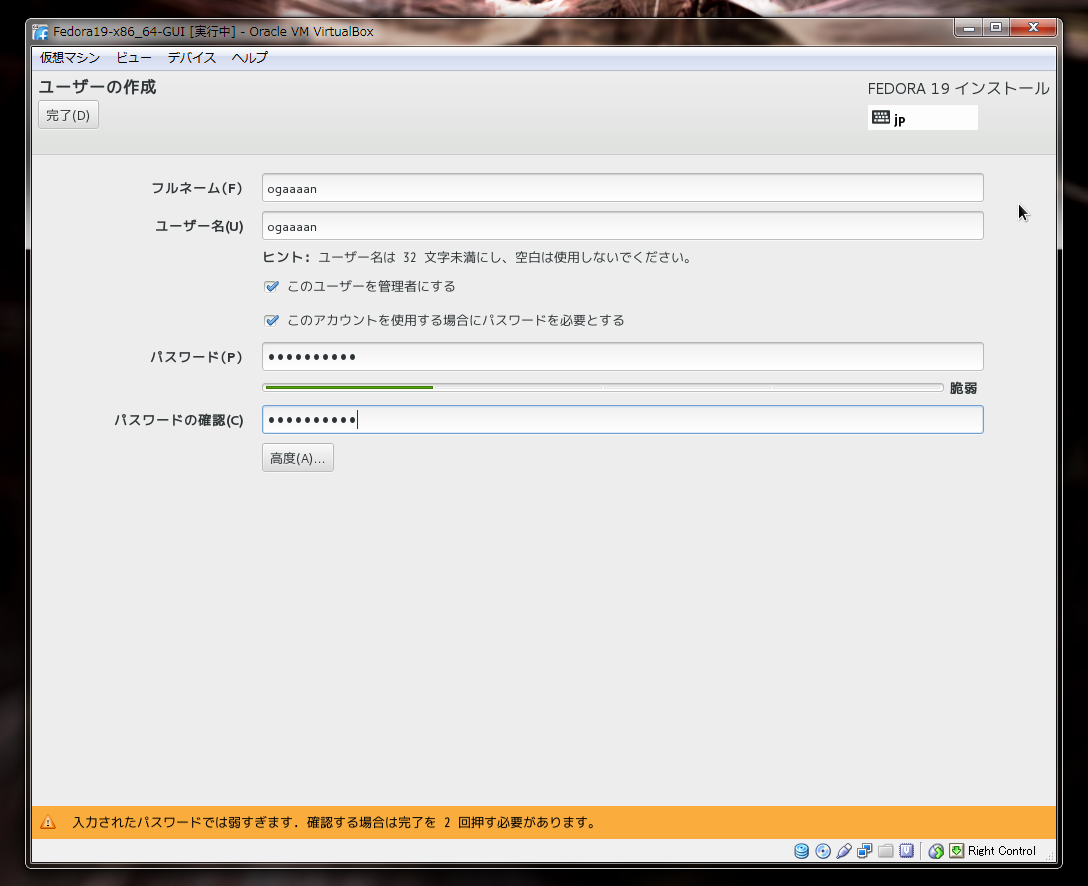The width and height of the screenshot is (1088, 886).
Task: Focus the パスワードの確認 confirm field
Action: point(622,420)
